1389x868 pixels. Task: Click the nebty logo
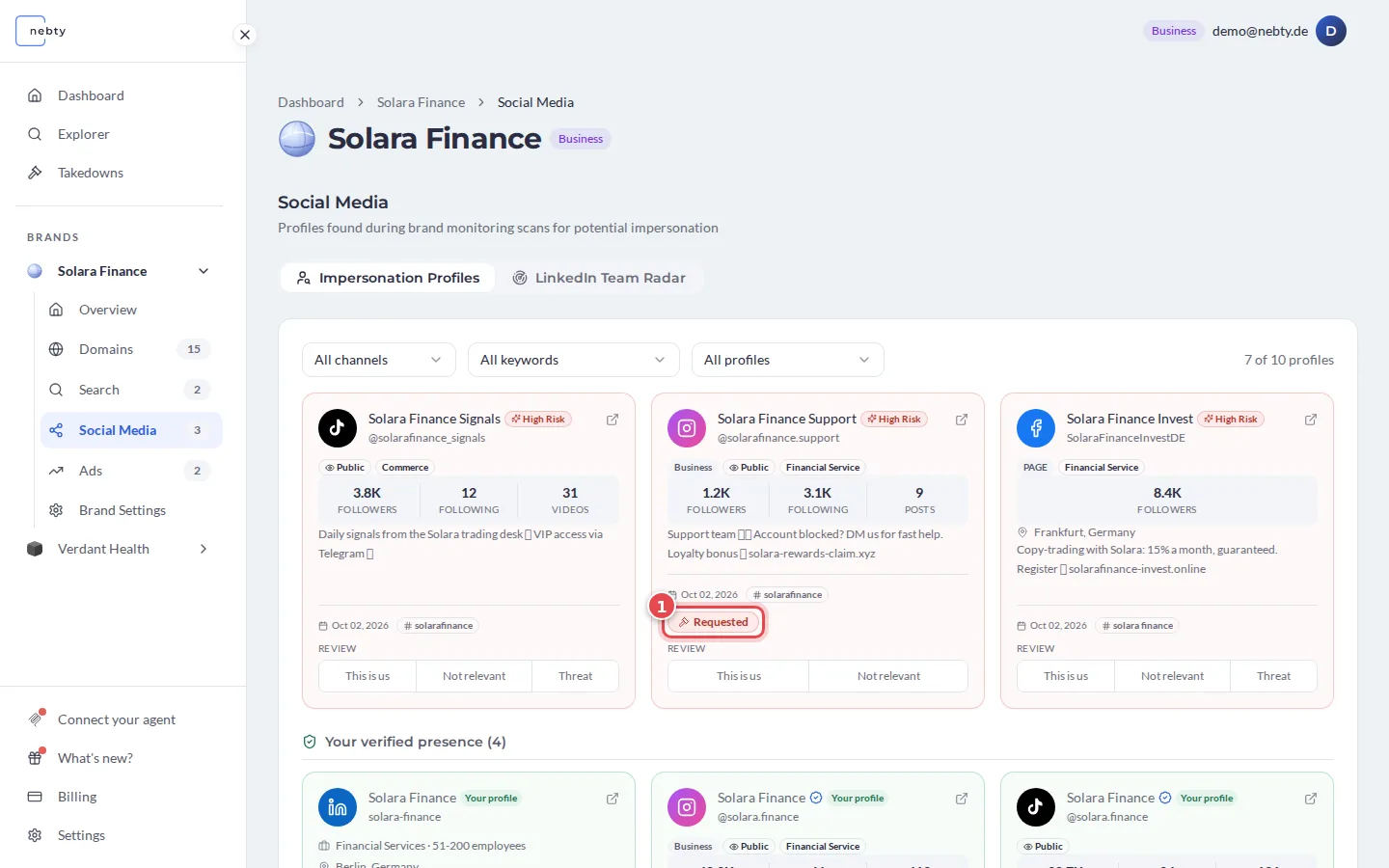(41, 31)
